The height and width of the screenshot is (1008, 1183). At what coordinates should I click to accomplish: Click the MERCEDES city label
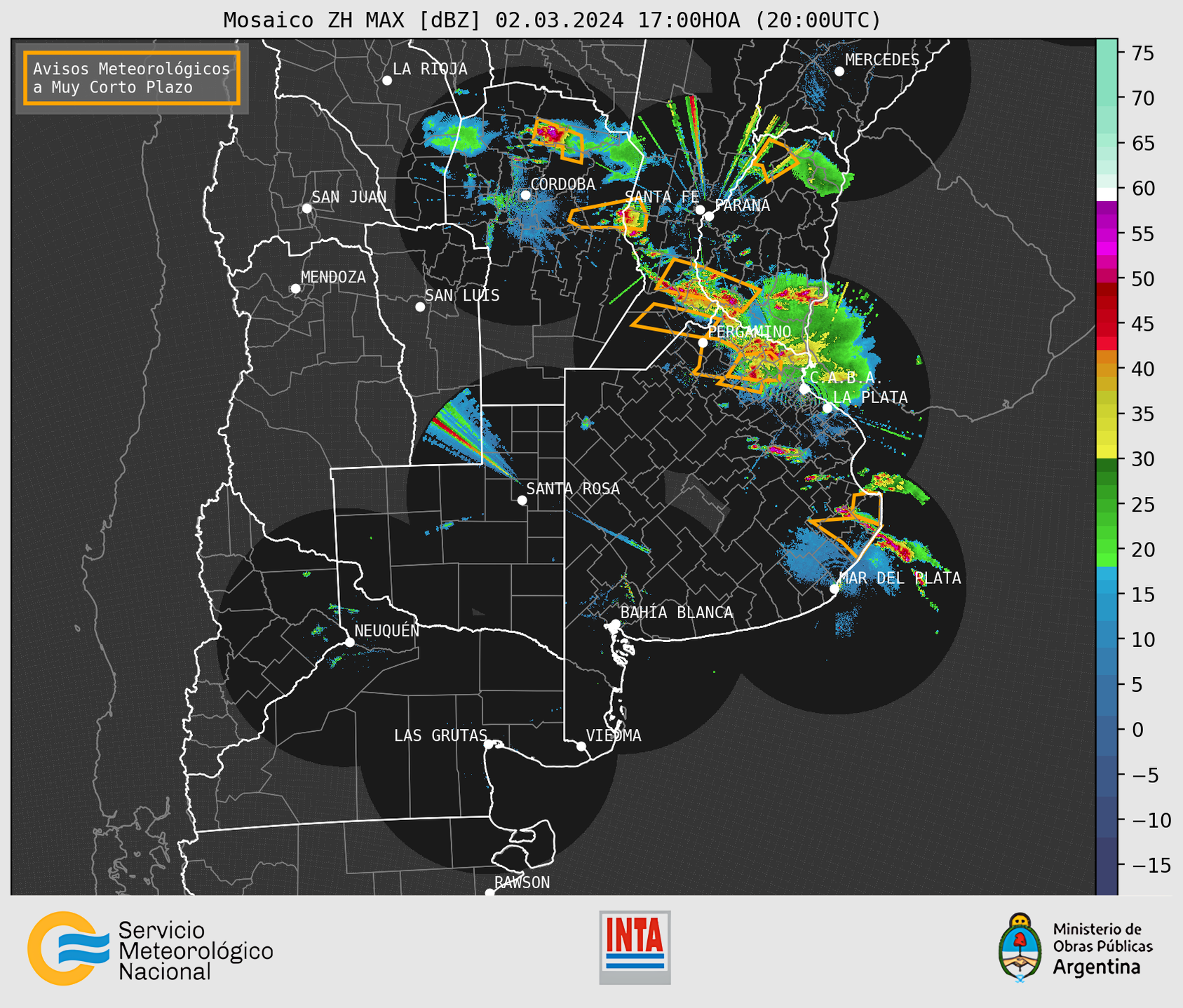pos(882,60)
